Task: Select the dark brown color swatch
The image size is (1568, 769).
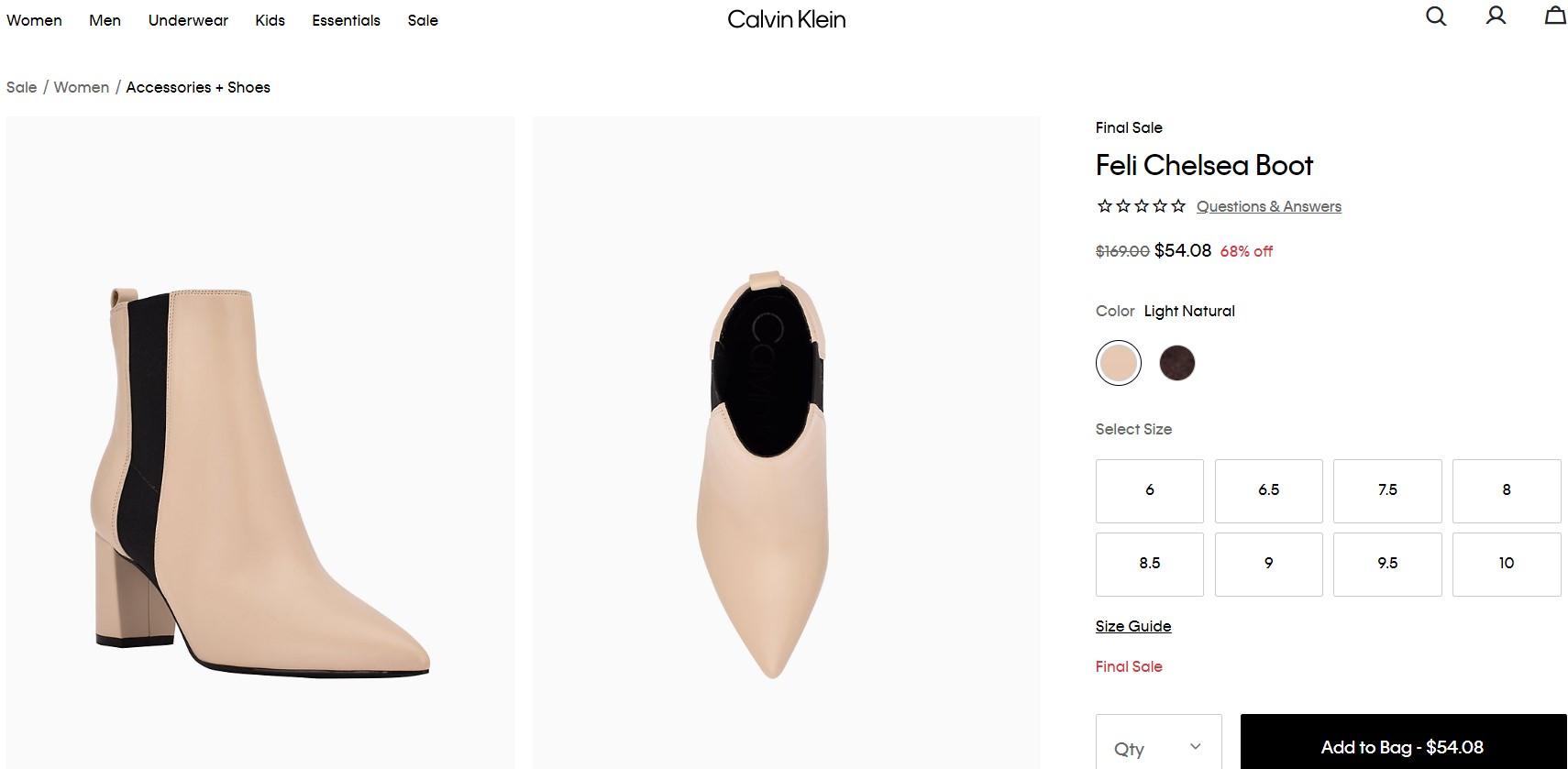Action: 1176,363
